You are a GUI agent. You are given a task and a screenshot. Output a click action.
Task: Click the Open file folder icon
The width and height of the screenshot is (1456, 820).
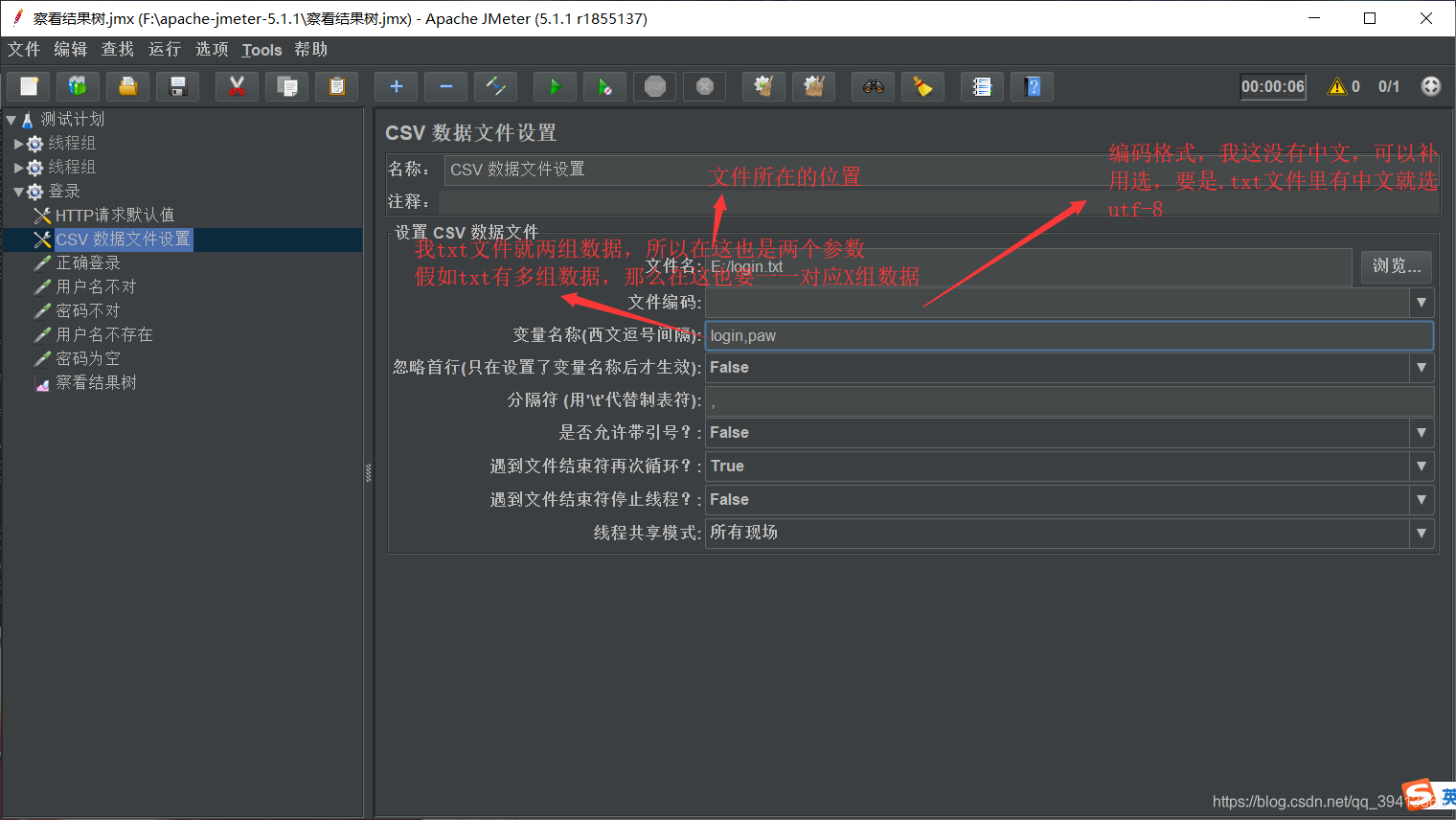pos(128,86)
